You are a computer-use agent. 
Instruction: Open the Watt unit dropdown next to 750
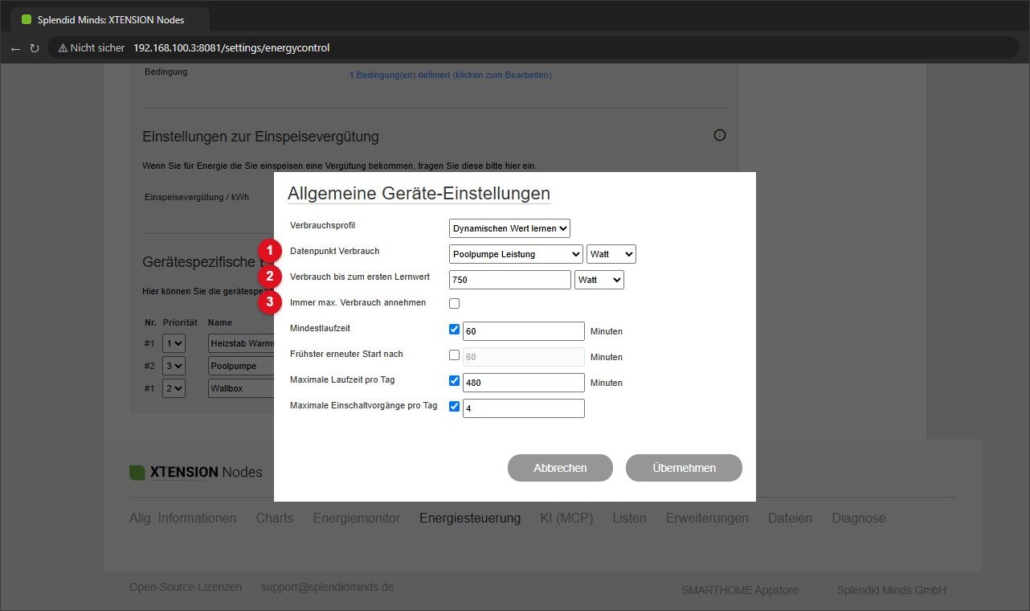pos(598,280)
